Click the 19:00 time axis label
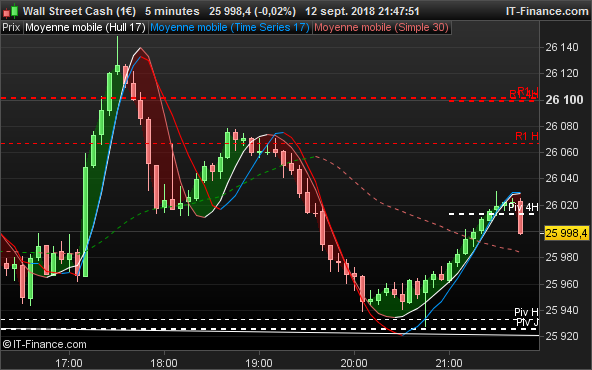 [259, 363]
